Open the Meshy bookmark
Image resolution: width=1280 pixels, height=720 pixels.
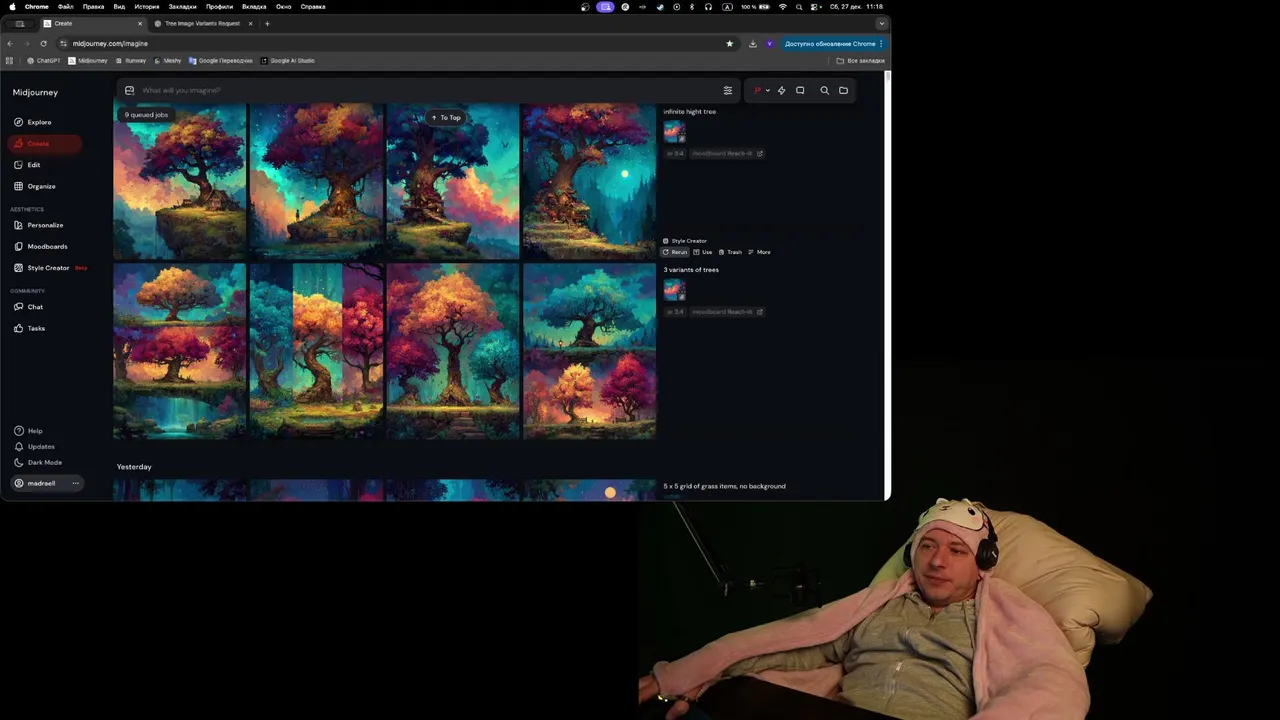(x=167, y=61)
